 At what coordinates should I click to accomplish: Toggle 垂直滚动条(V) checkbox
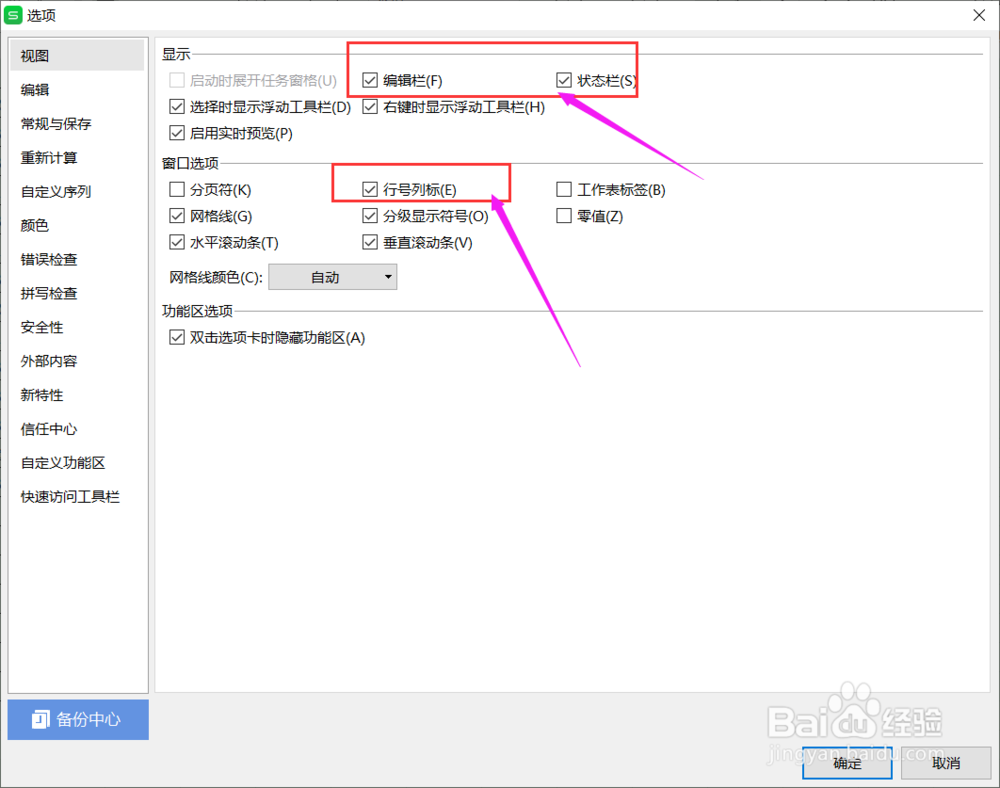click(x=370, y=242)
